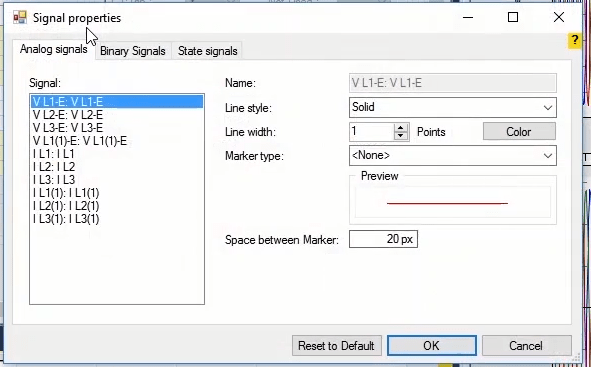Select signal V L1-E: V L1-E
Viewport: 591px width, 367px height.
tap(117, 102)
